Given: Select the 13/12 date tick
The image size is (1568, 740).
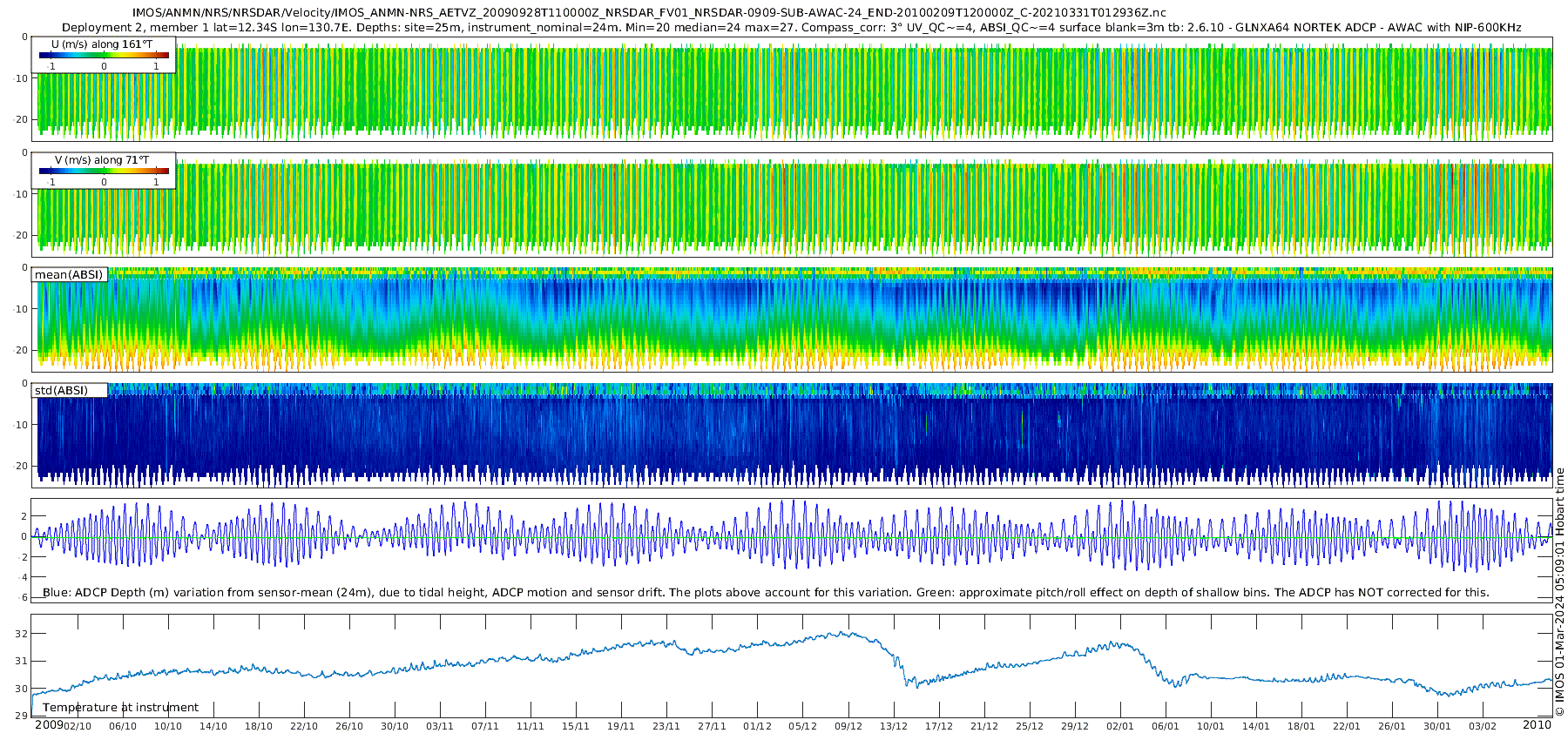Looking at the screenshot, I should pyautogui.click(x=894, y=726).
